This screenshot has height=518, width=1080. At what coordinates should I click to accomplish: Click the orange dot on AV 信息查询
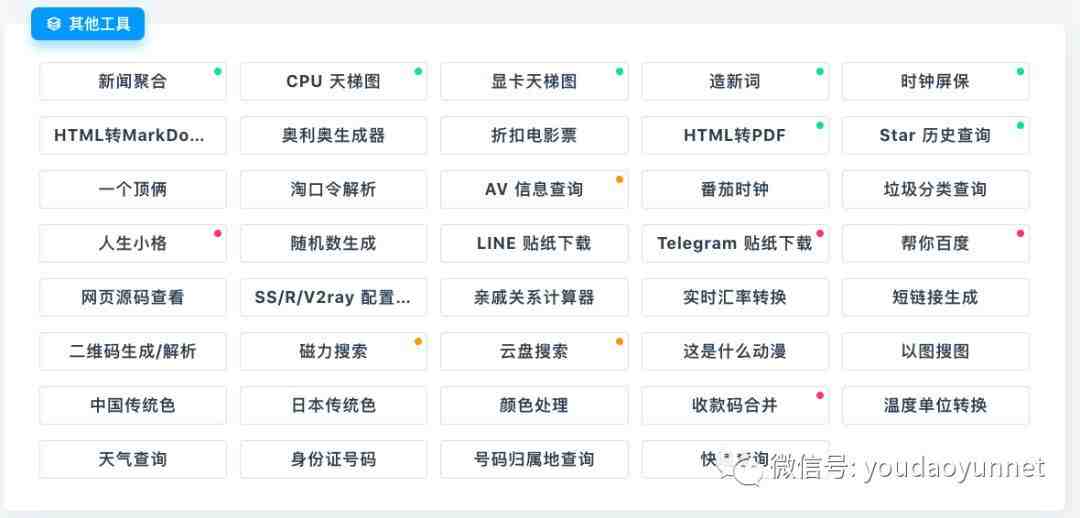[x=619, y=179]
